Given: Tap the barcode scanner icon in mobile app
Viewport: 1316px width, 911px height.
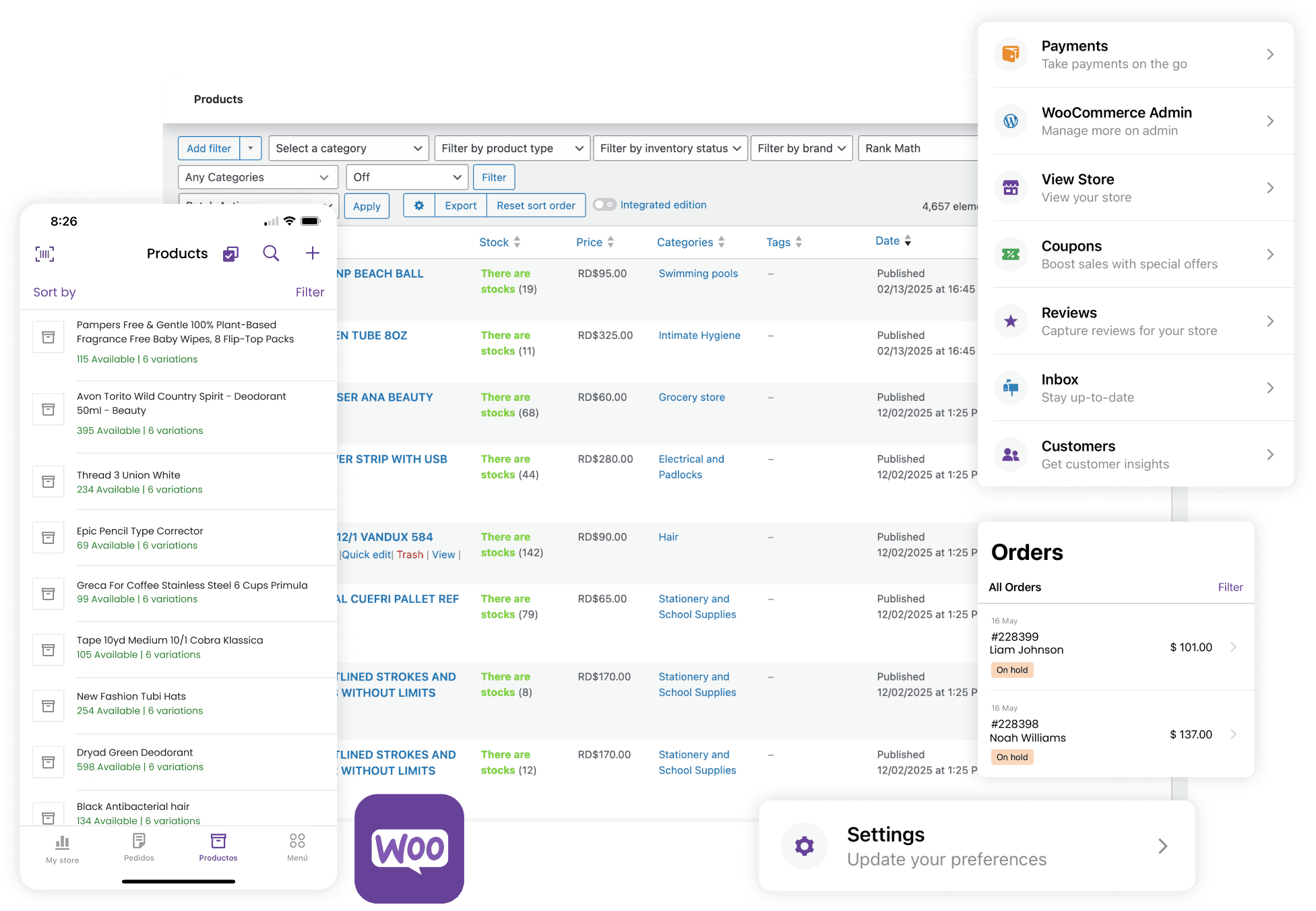Looking at the screenshot, I should point(44,254).
